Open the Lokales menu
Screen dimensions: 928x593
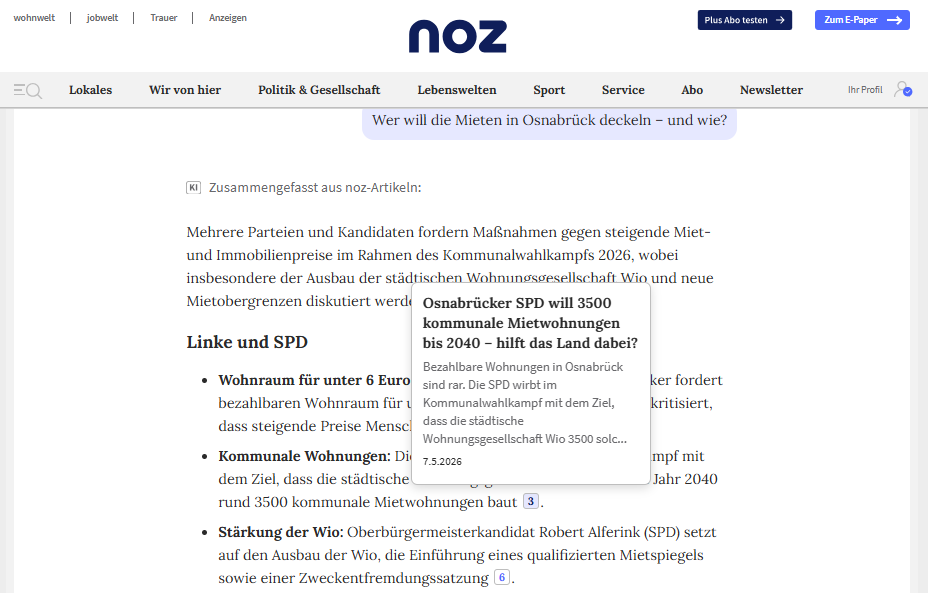(91, 90)
